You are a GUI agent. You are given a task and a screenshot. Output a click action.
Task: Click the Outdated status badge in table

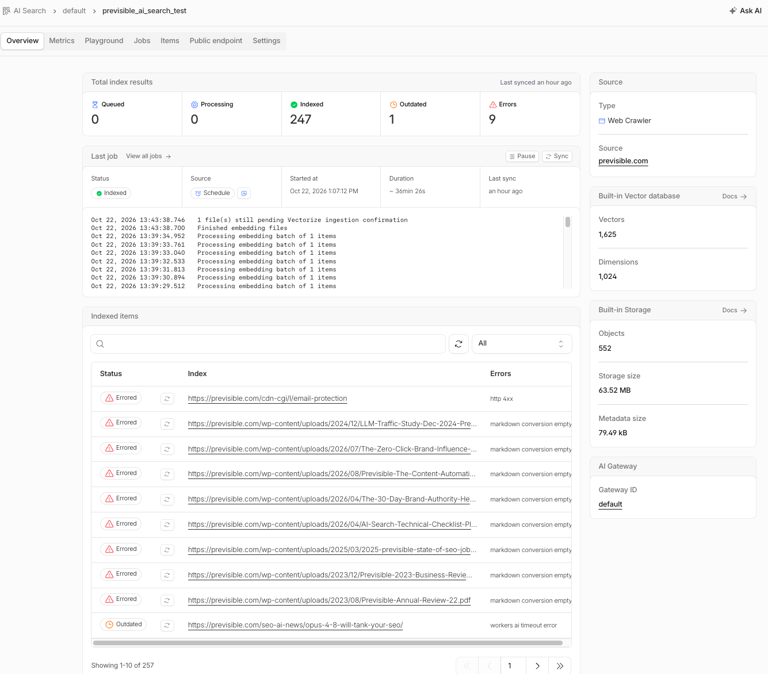pyautogui.click(x=123, y=625)
